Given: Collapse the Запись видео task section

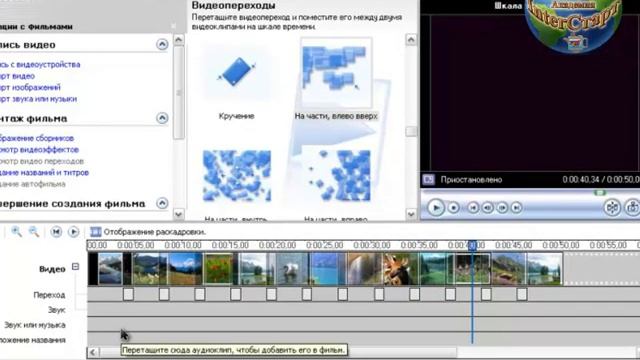Looking at the screenshot, I should (162, 44).
